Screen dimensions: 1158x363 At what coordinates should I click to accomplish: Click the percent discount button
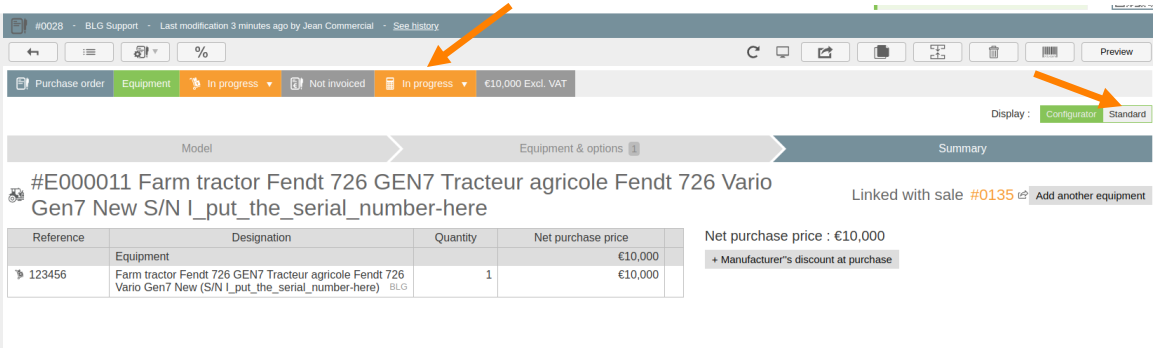[202, 52]
